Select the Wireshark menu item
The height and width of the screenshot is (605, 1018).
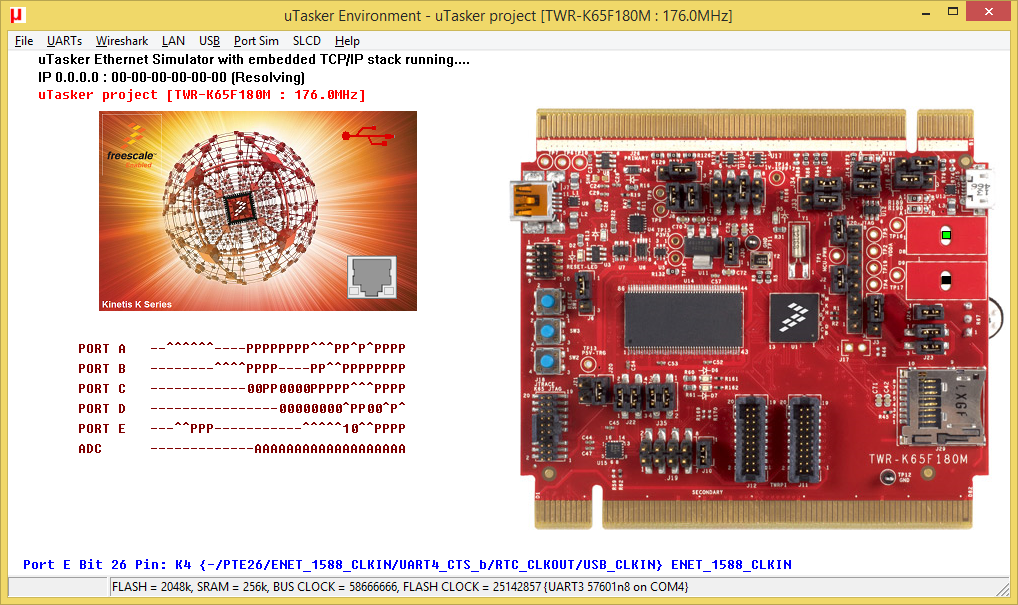[x=122, y=41]
